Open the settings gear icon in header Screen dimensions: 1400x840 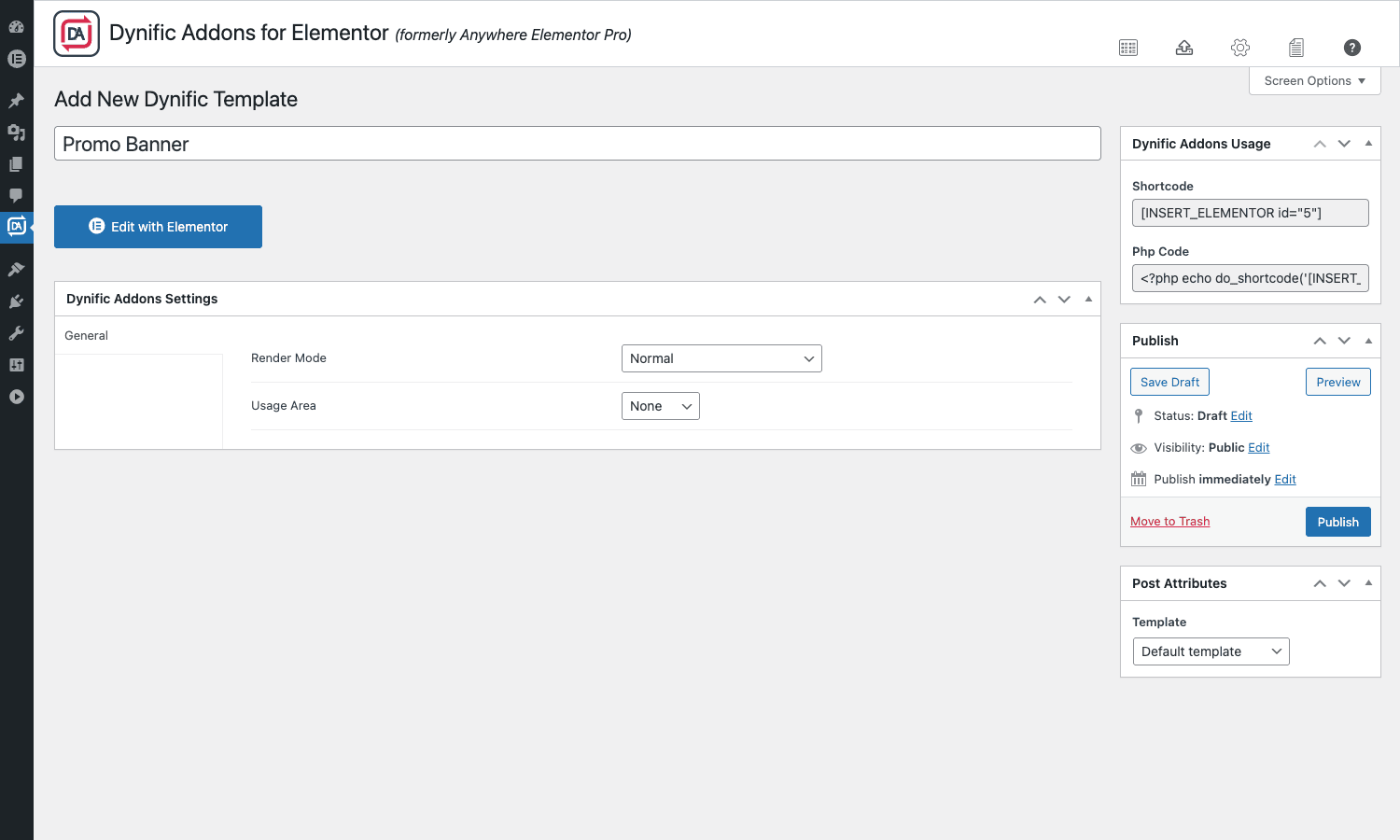pos(1240,48)
